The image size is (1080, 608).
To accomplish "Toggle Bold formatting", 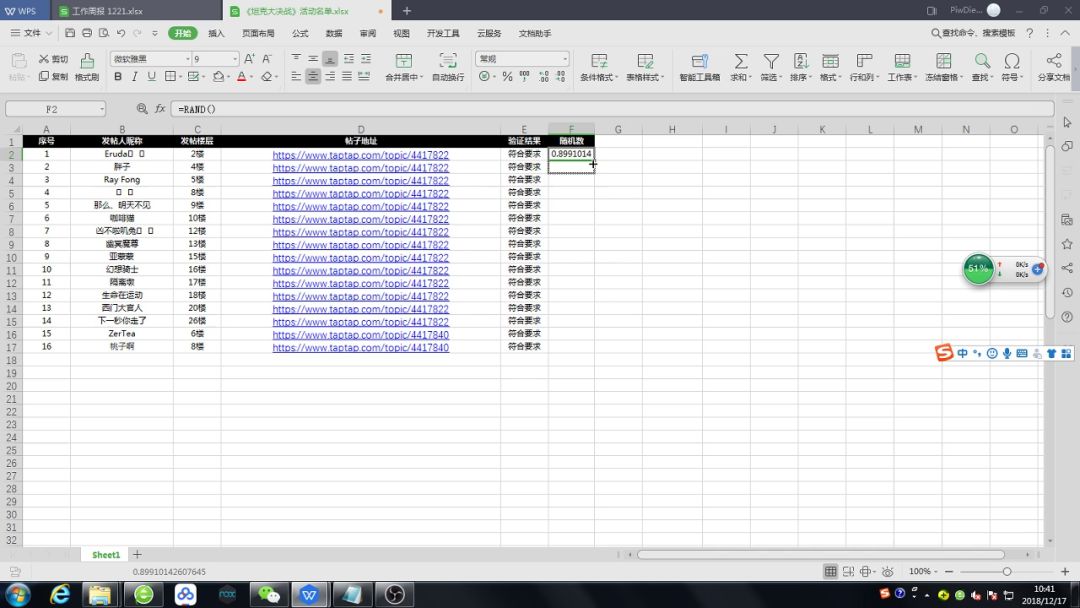I will click(x=117, y=77).
